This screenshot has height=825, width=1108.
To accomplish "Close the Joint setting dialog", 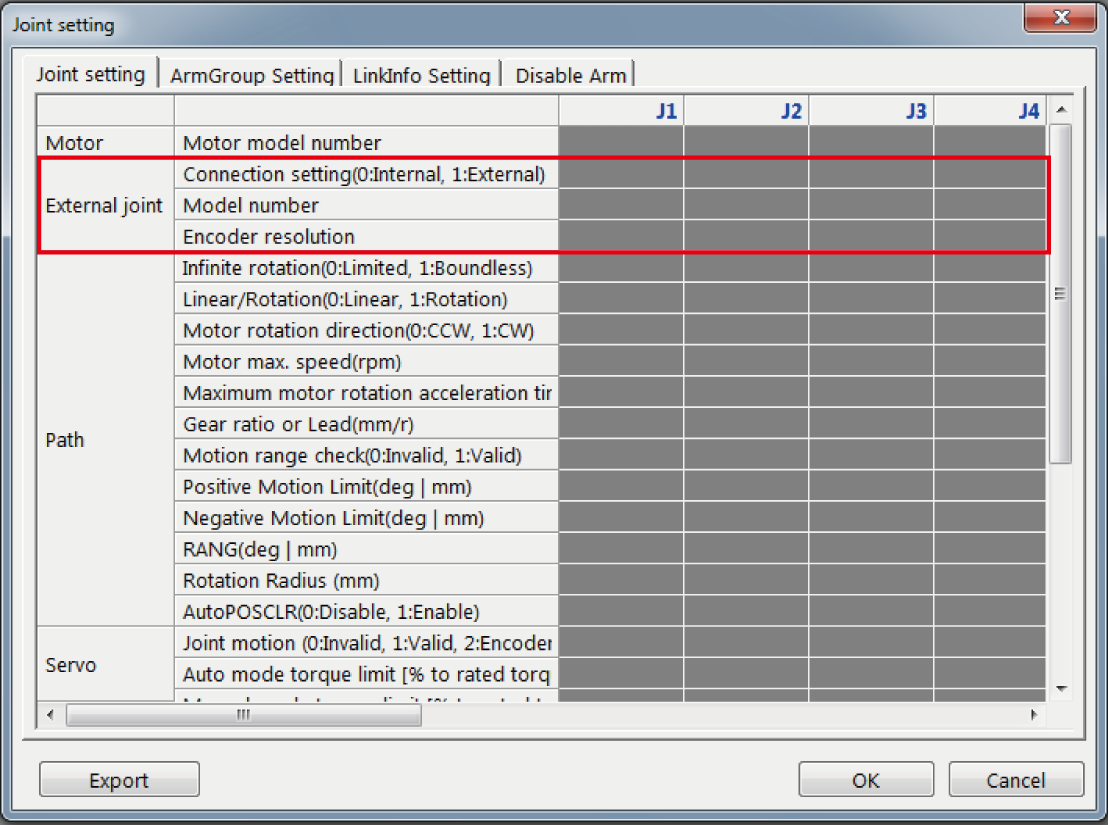I will [1061, 18].
